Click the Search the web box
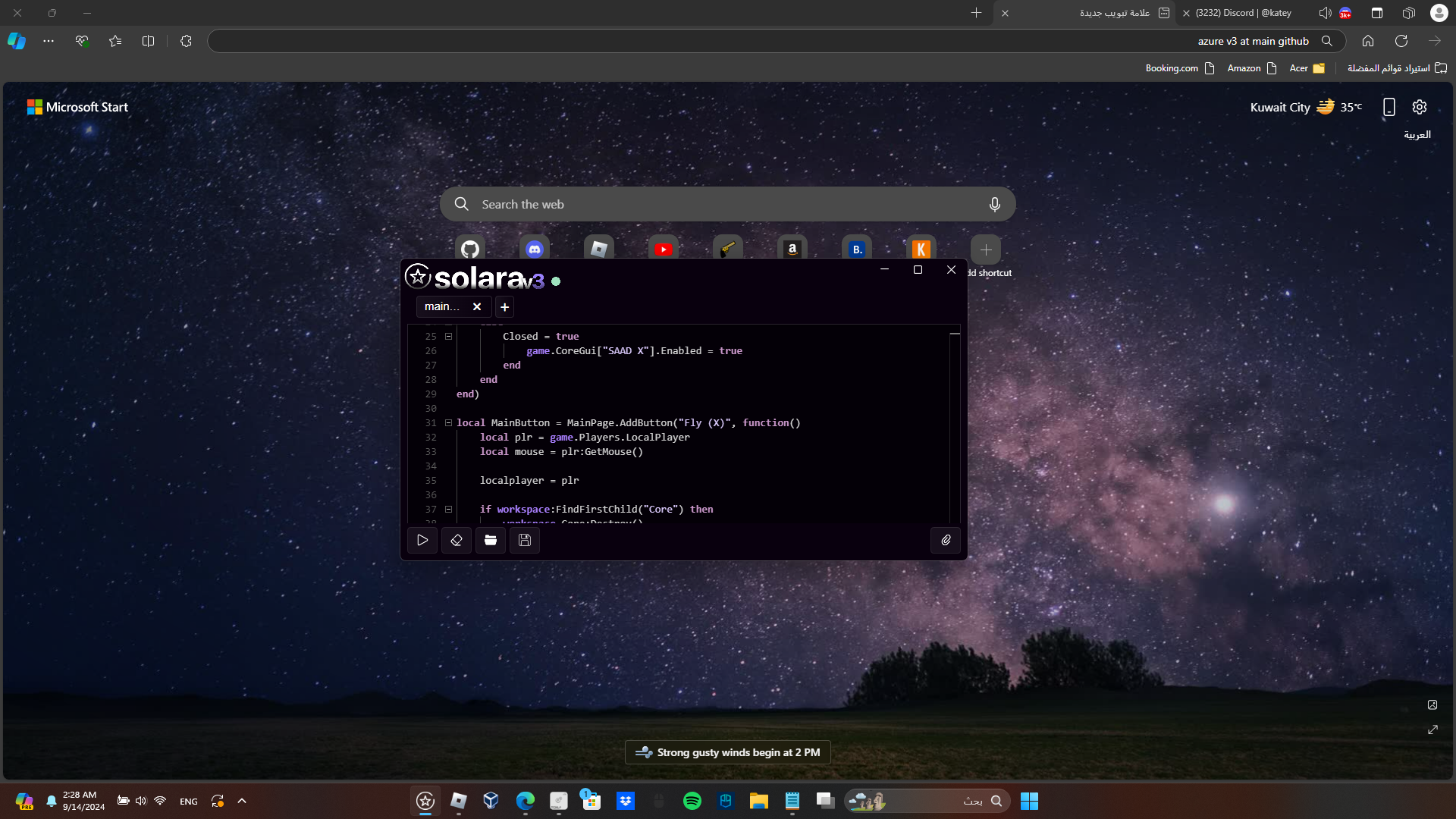This screenshot has height=819, width=1456. [x=728, y=204]
